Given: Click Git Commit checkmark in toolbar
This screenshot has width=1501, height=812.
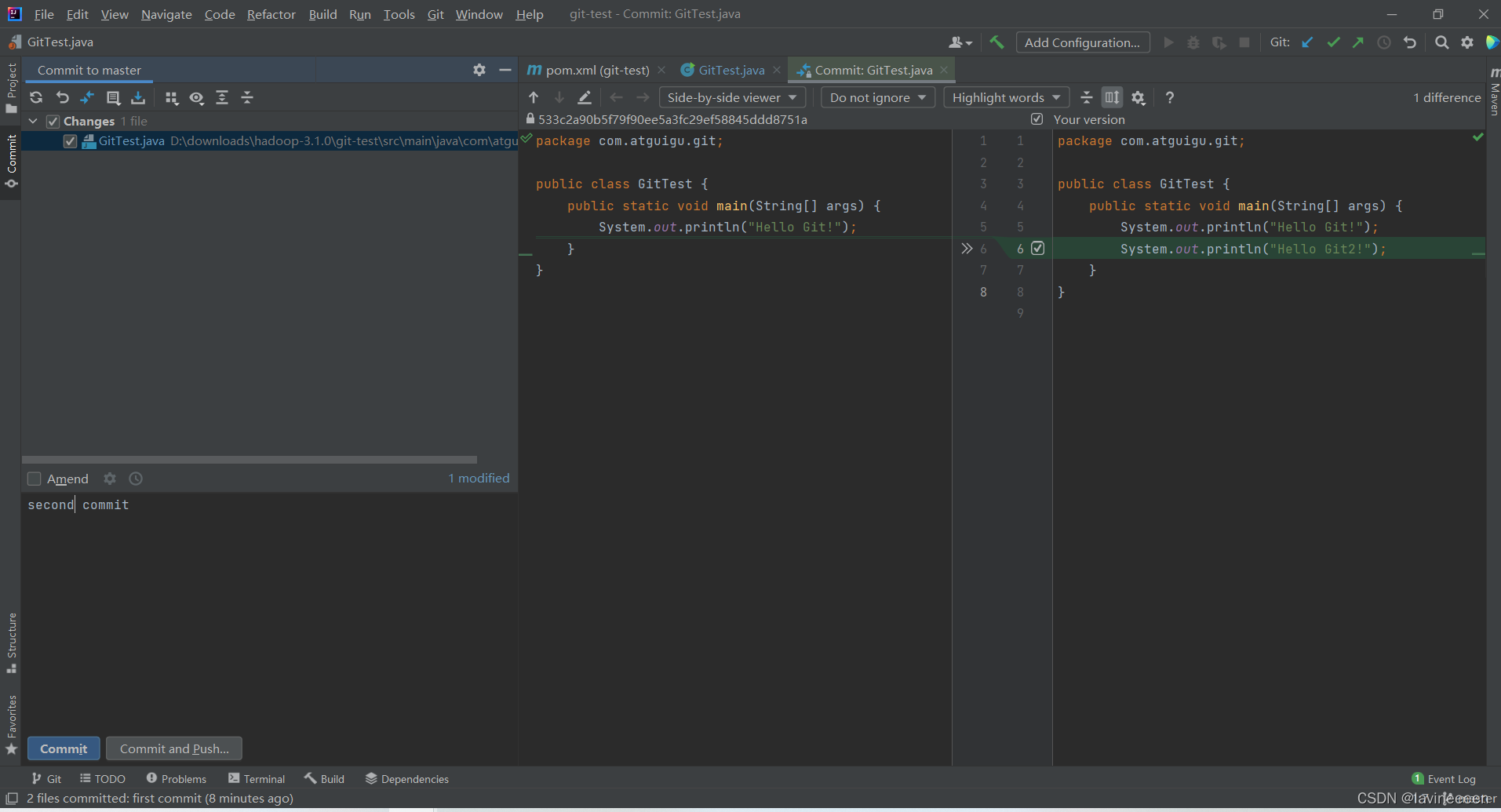Looking at the screenshot, I should pos(1333,42).
